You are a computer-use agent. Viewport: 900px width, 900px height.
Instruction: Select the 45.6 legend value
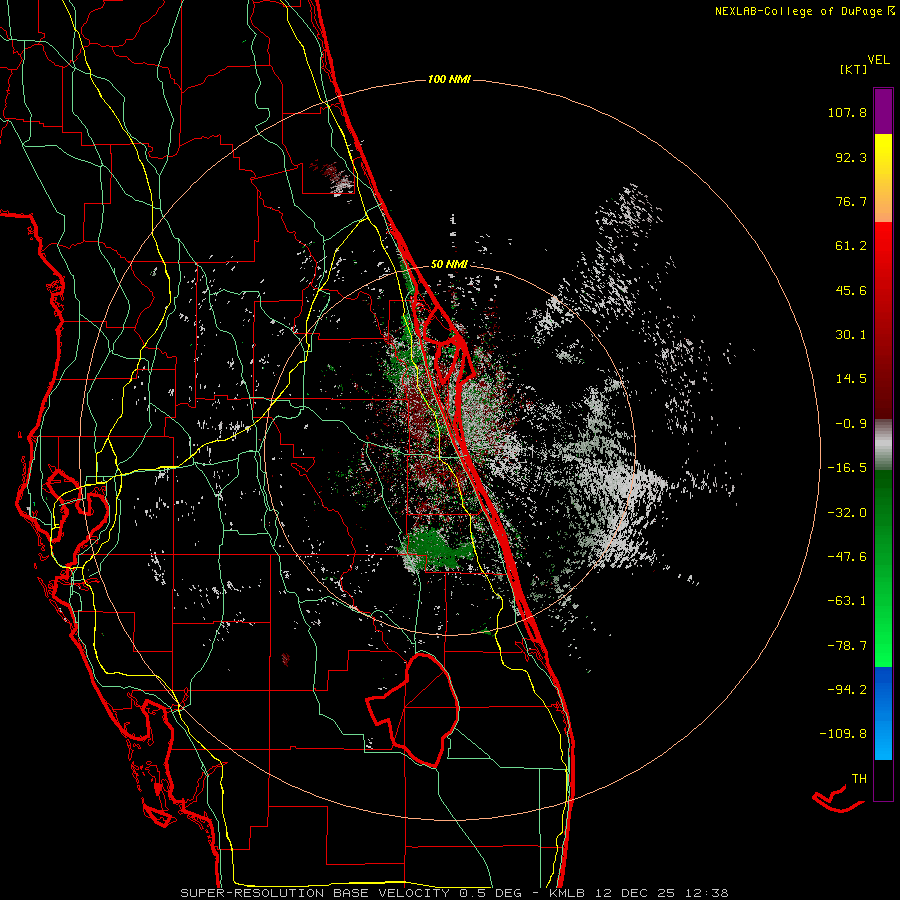(x=851, y=290)
